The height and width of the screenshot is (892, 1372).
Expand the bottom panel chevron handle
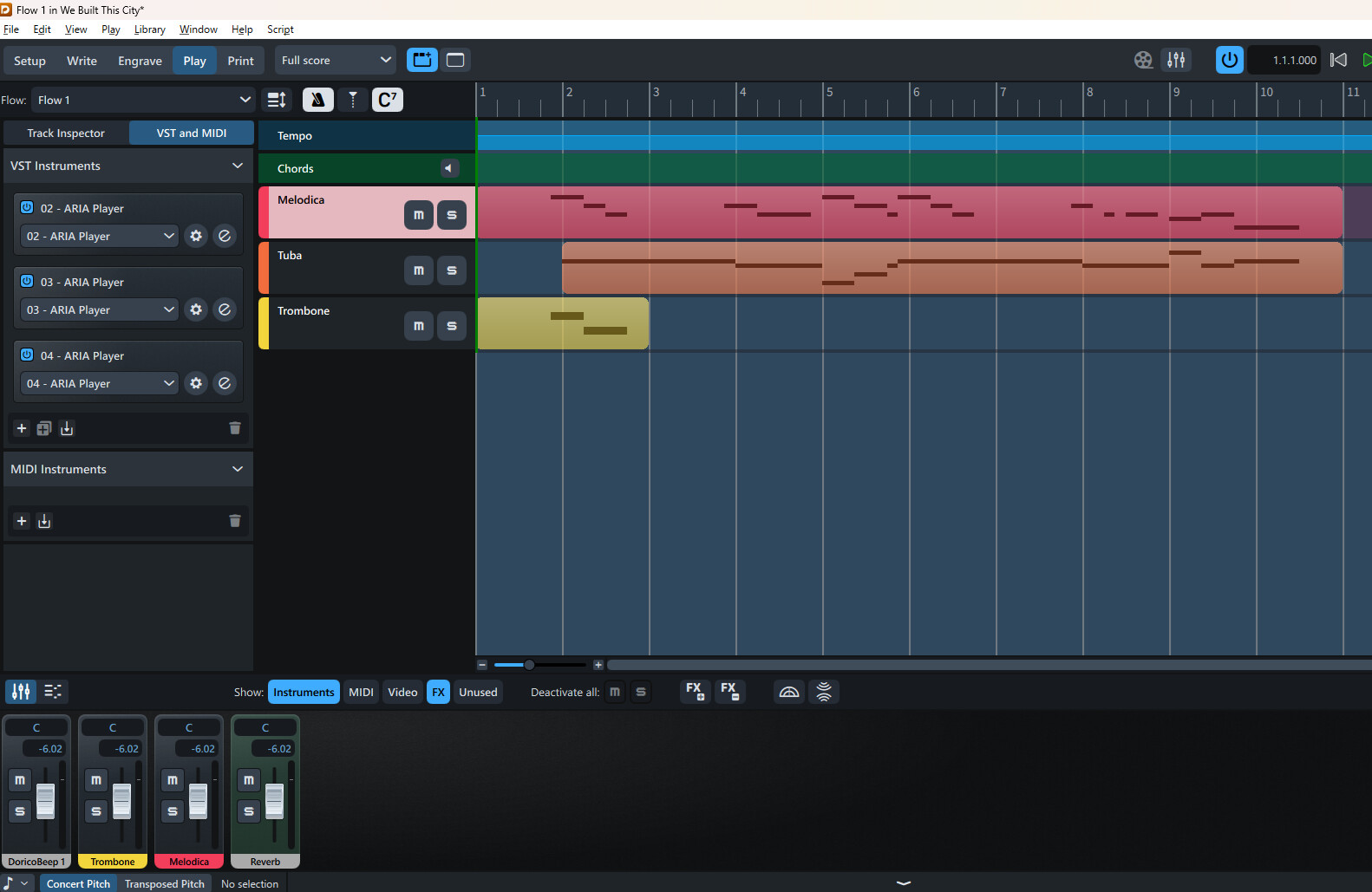(904, 883)
